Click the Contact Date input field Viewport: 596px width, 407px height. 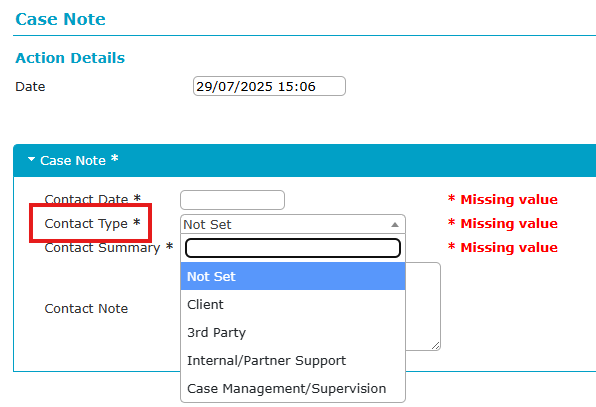232,200
